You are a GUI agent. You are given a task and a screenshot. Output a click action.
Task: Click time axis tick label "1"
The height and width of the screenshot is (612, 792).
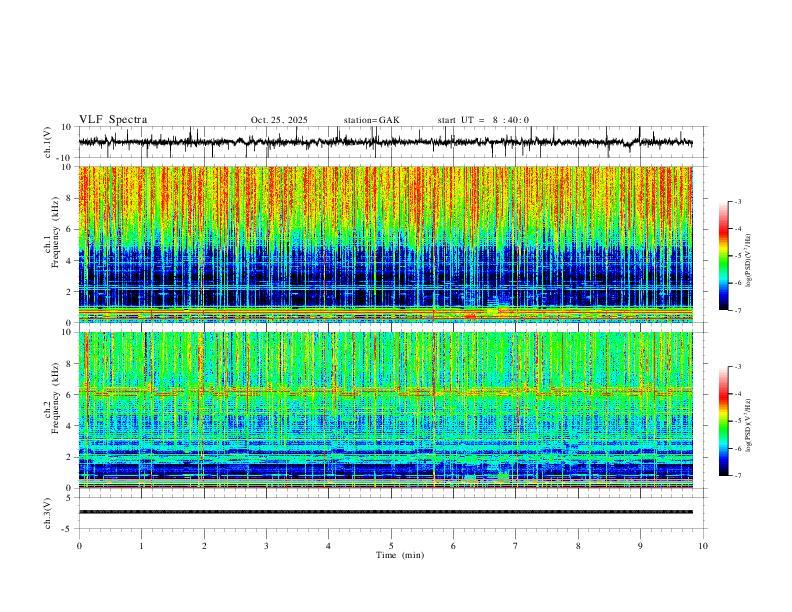tap(141, 546)
